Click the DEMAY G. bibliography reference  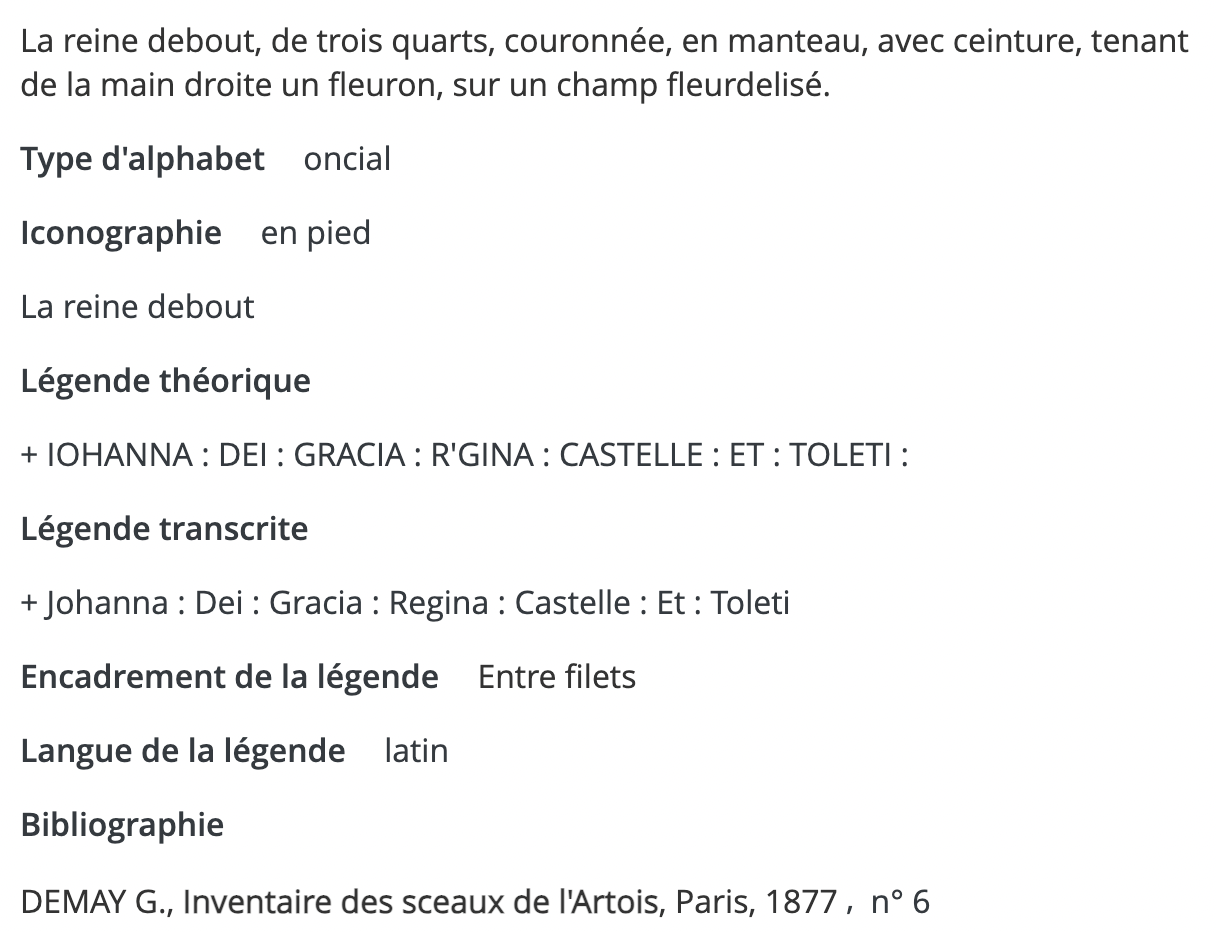coord(475,903)
